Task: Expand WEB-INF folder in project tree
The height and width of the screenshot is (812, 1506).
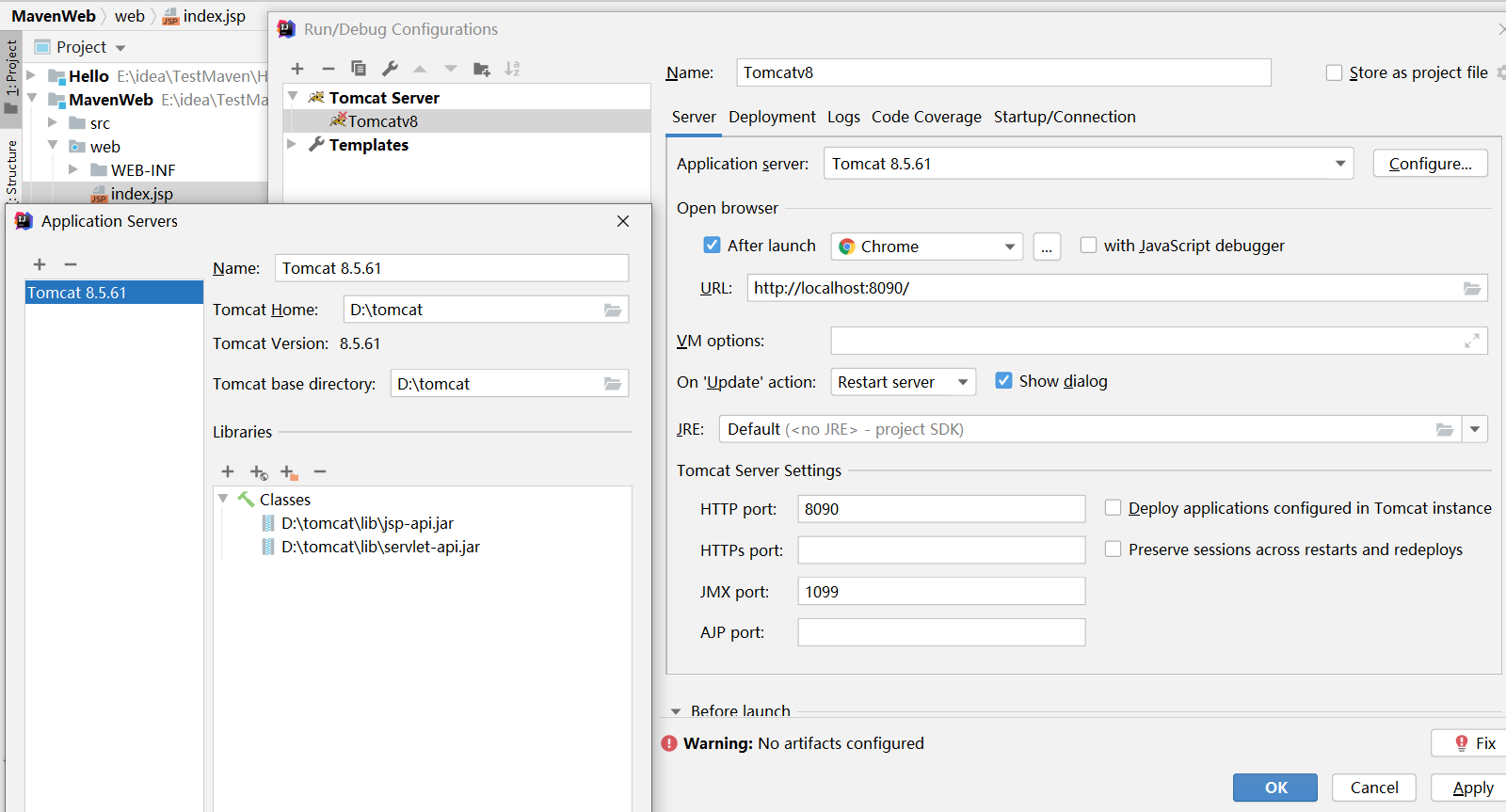Action: (x=73, y=169)
